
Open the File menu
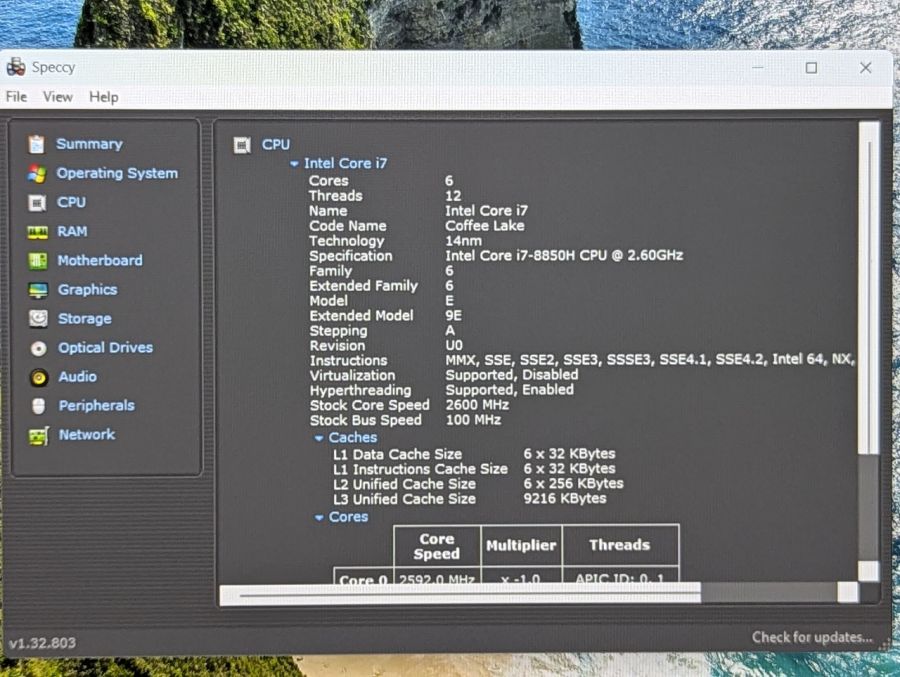(x=16, y=96)
